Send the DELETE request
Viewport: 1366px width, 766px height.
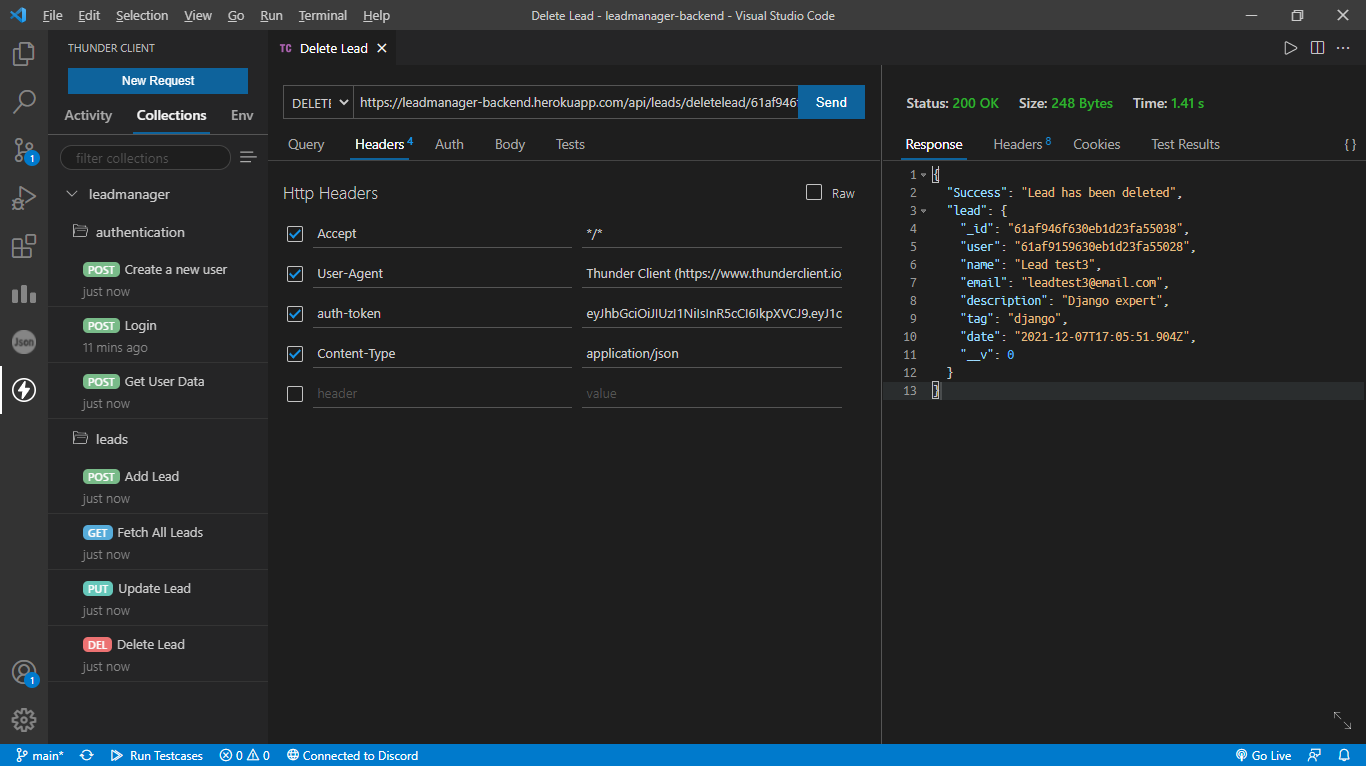click(x=831, y=102)
